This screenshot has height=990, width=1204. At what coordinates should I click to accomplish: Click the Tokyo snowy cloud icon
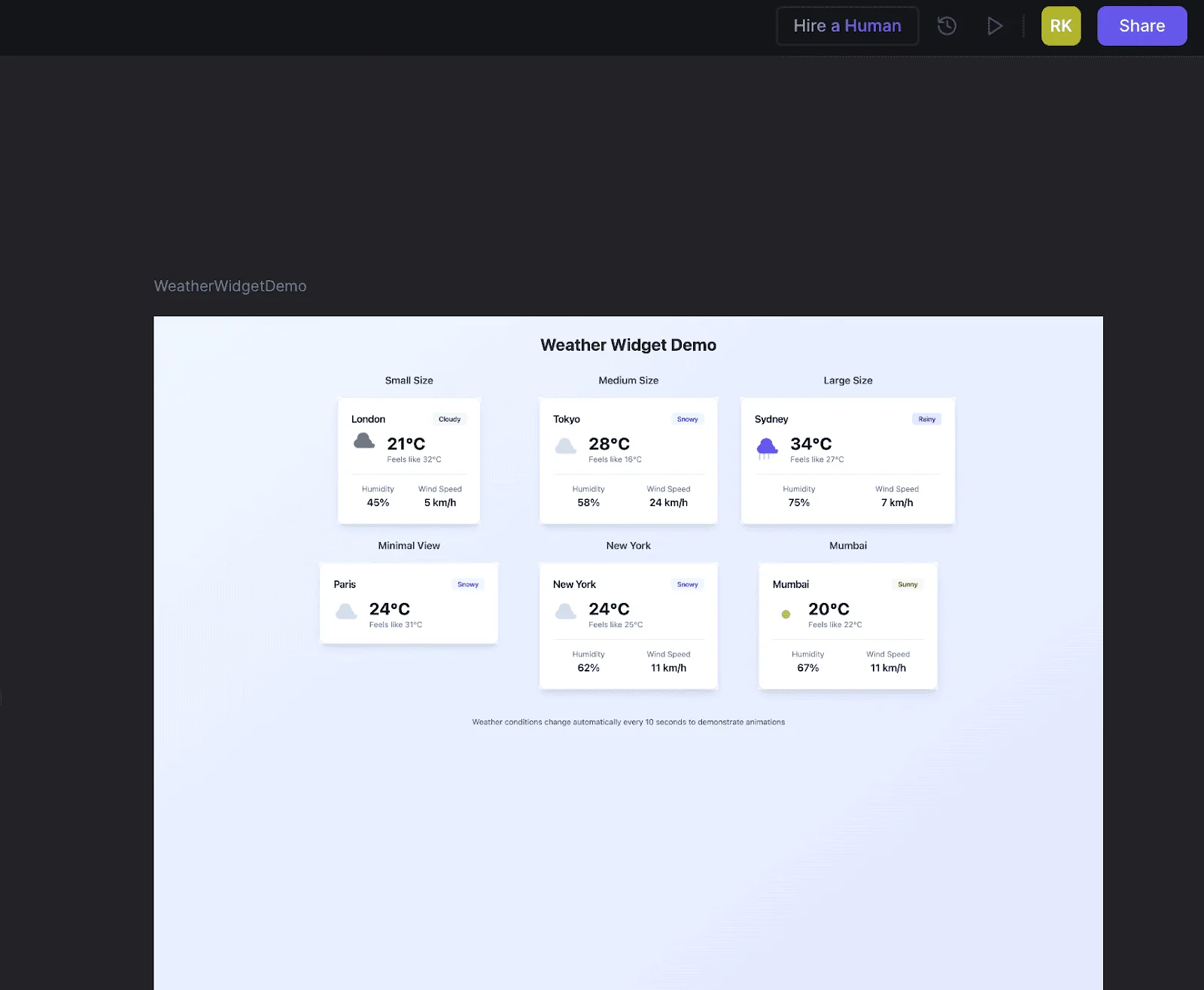point(566,446)
